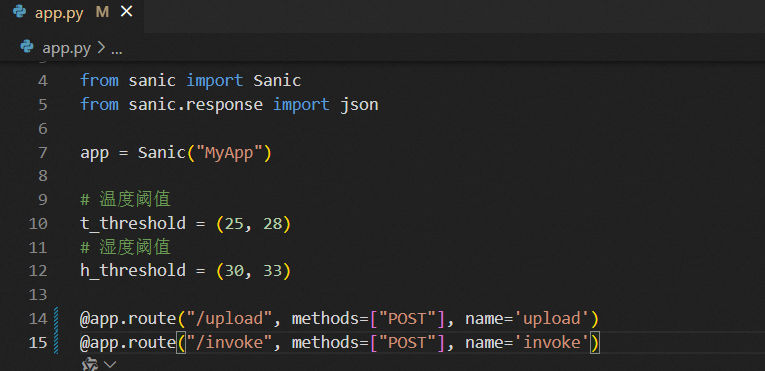Click the '# 湿度阈值' comment
Screen dimensions: 765x371
[125, 247]
